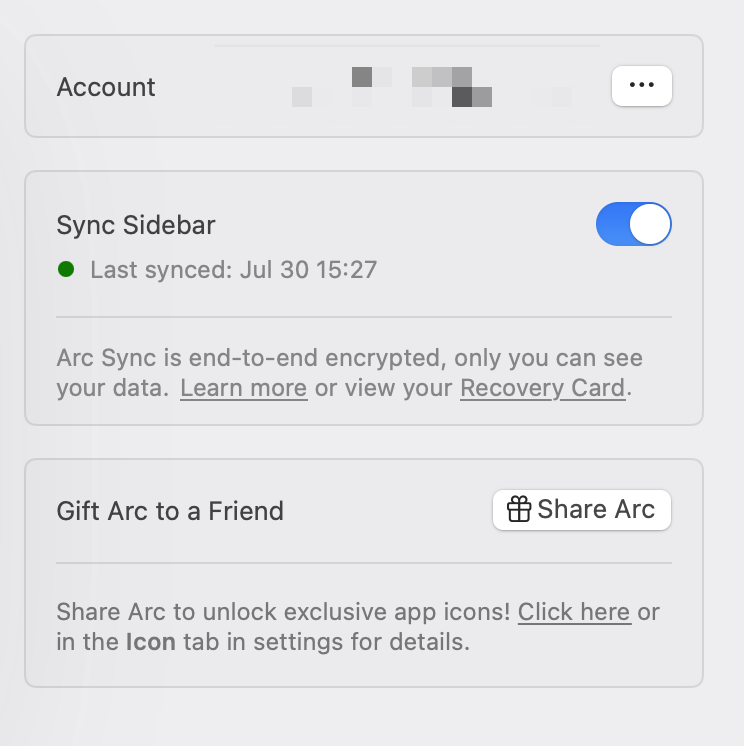Select the Last synced timestamp text
Viewport: 744px width, 746px height.
click(234, 270)
